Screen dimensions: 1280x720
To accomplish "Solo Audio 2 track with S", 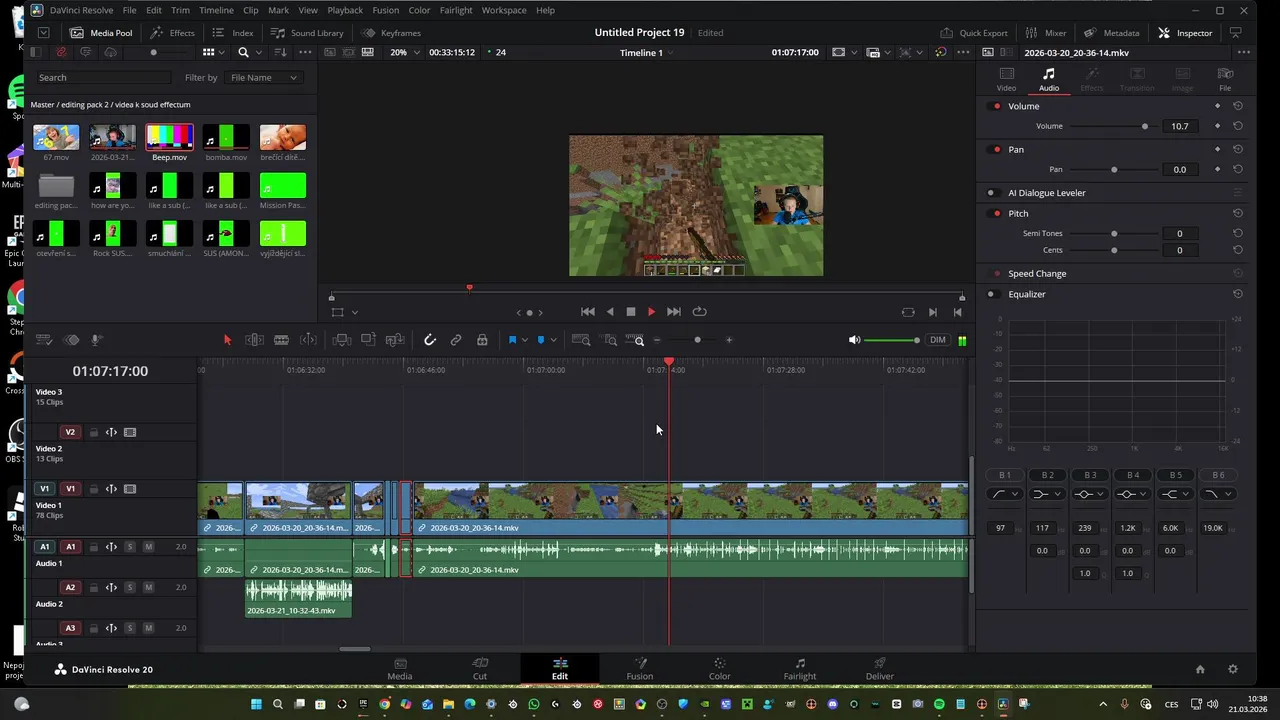I will (x=129, y=588).
